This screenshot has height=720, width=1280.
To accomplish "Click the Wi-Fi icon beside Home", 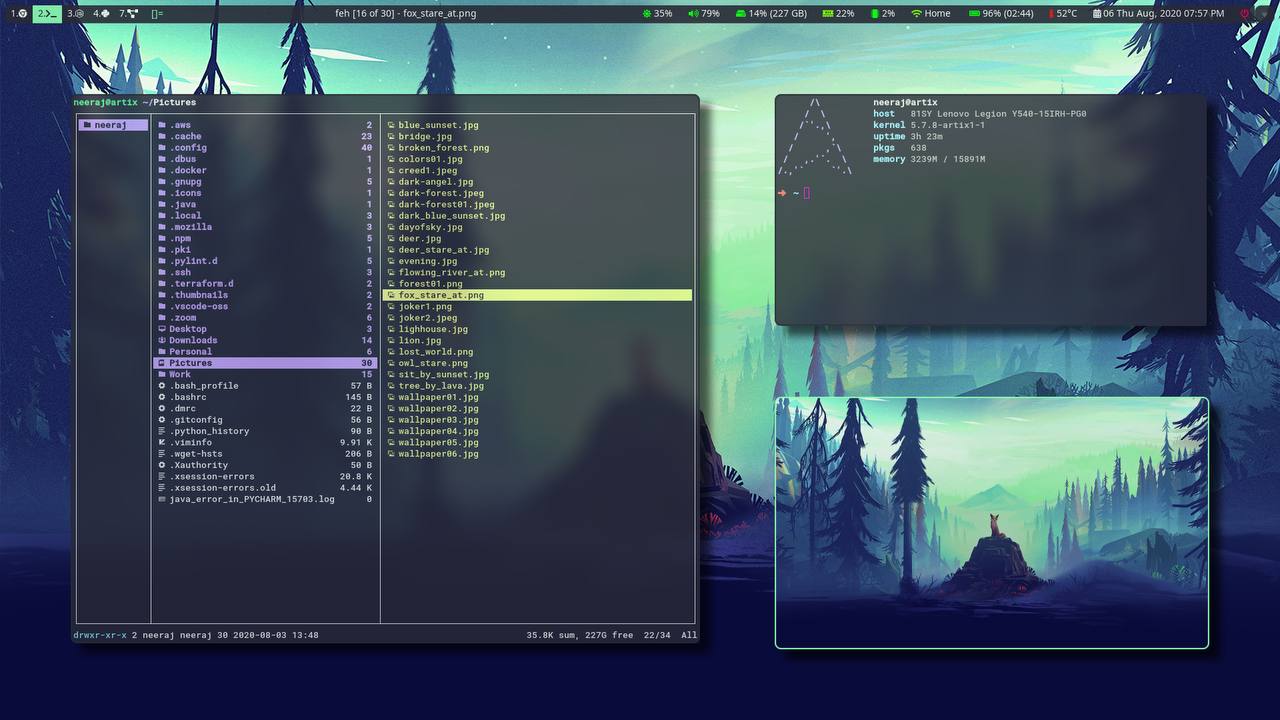I will pos(915,13).
